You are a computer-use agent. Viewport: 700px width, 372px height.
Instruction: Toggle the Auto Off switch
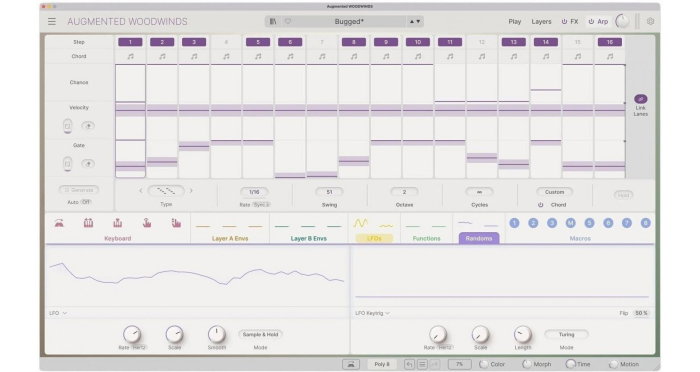[x=85, y=202]
